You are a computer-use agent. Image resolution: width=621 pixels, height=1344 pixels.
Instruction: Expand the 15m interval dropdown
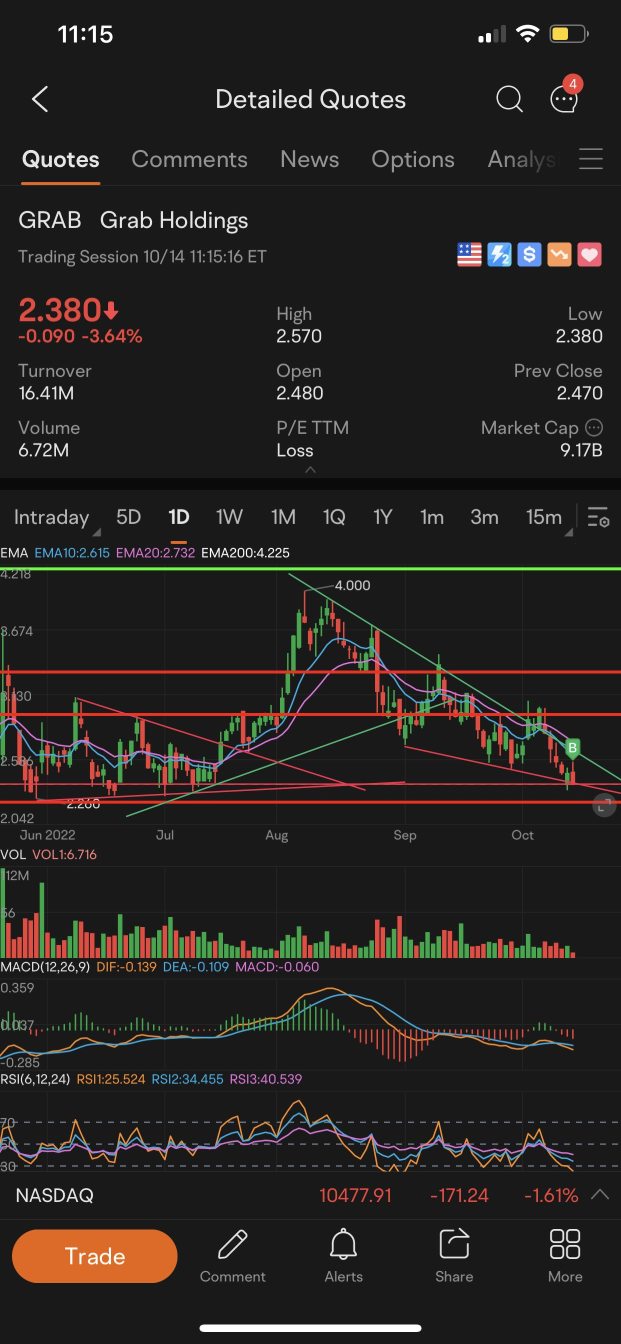coord(547,517)
